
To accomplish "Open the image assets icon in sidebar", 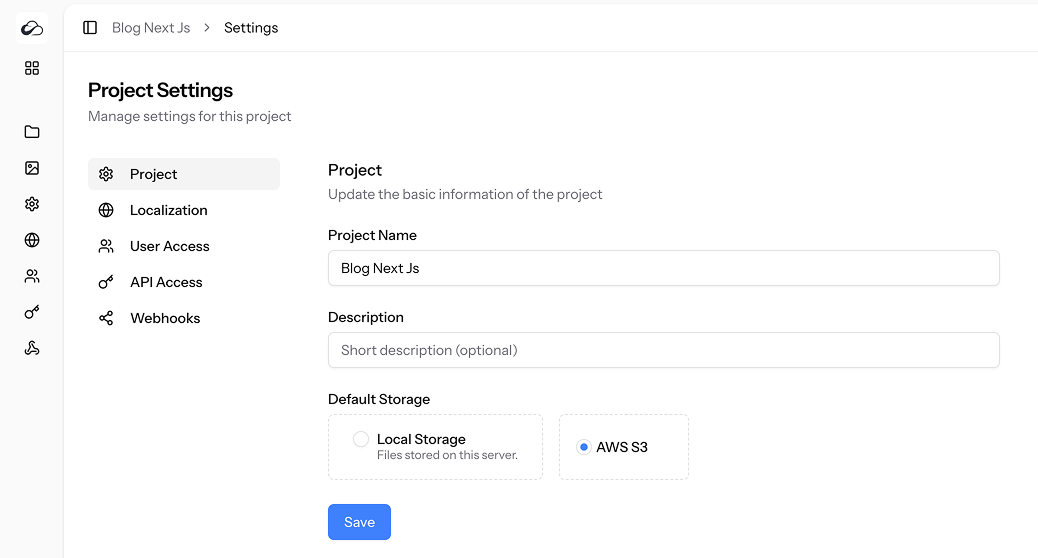I will click(32, 168).
